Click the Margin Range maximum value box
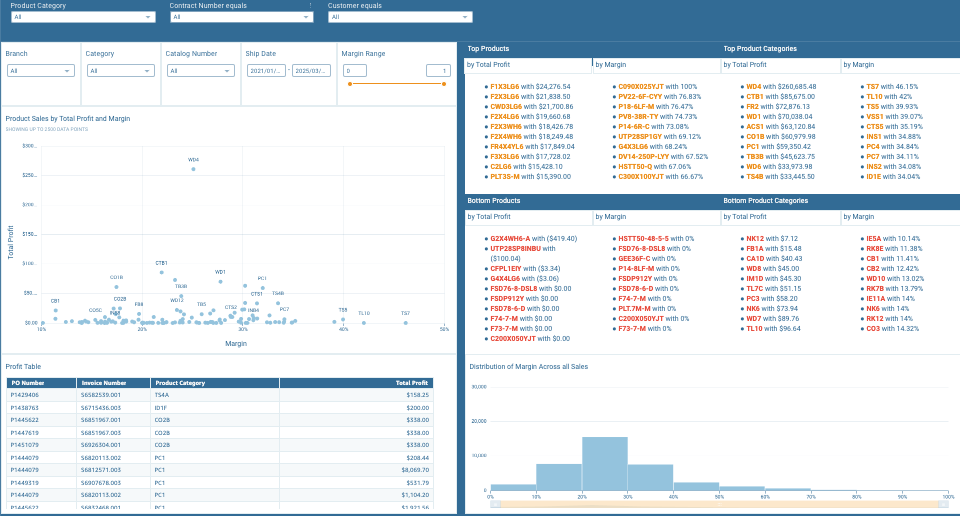Screen dimensions: 960x516 coord(438,71)
